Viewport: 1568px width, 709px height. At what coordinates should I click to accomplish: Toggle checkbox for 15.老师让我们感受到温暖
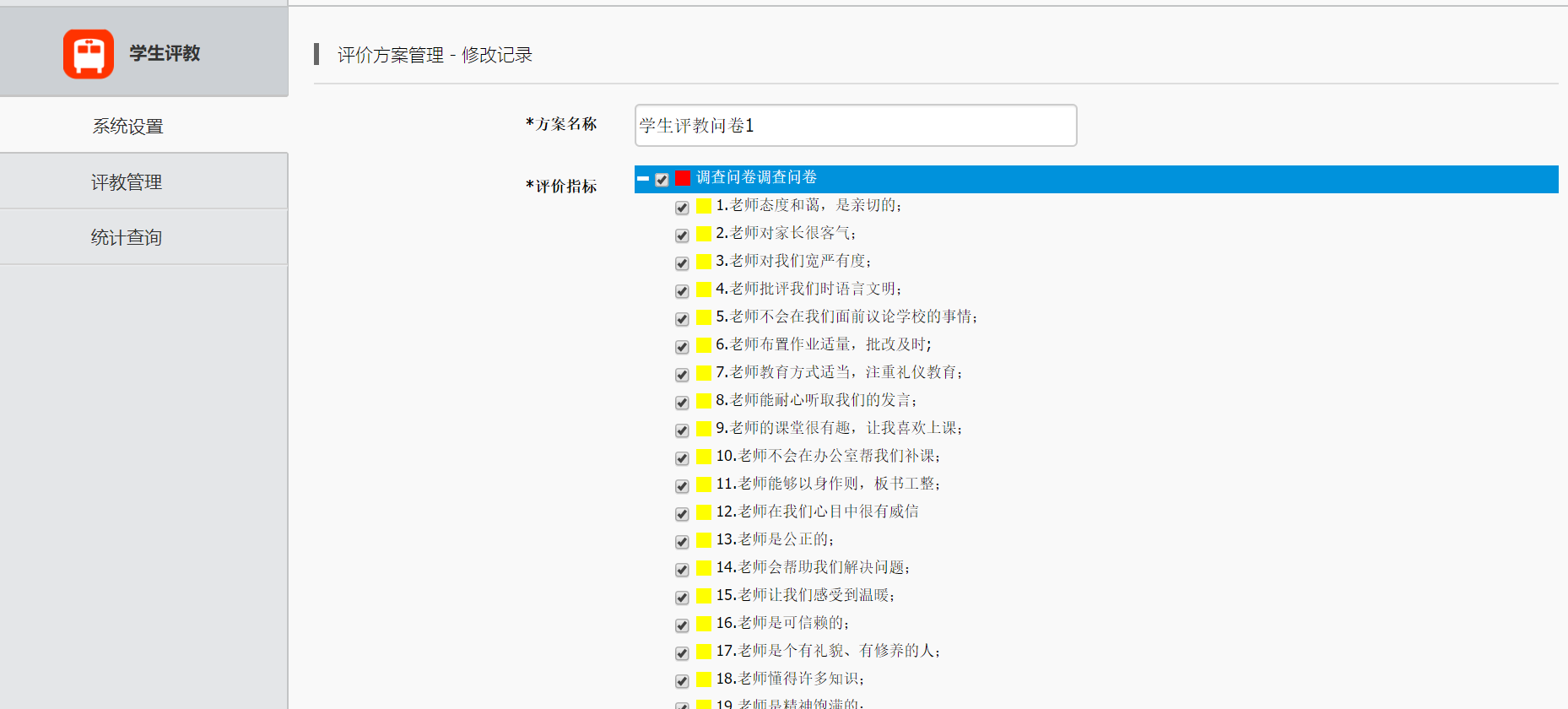682,598
